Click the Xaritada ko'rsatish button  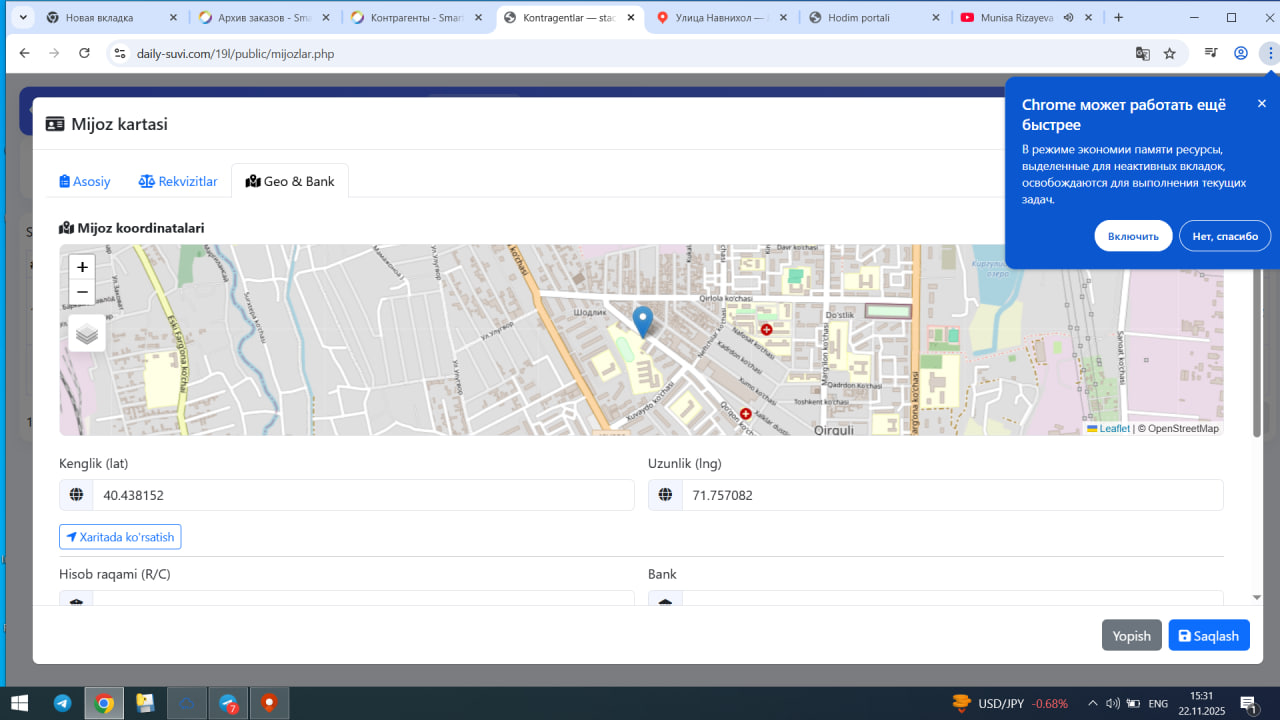[120, 537]
